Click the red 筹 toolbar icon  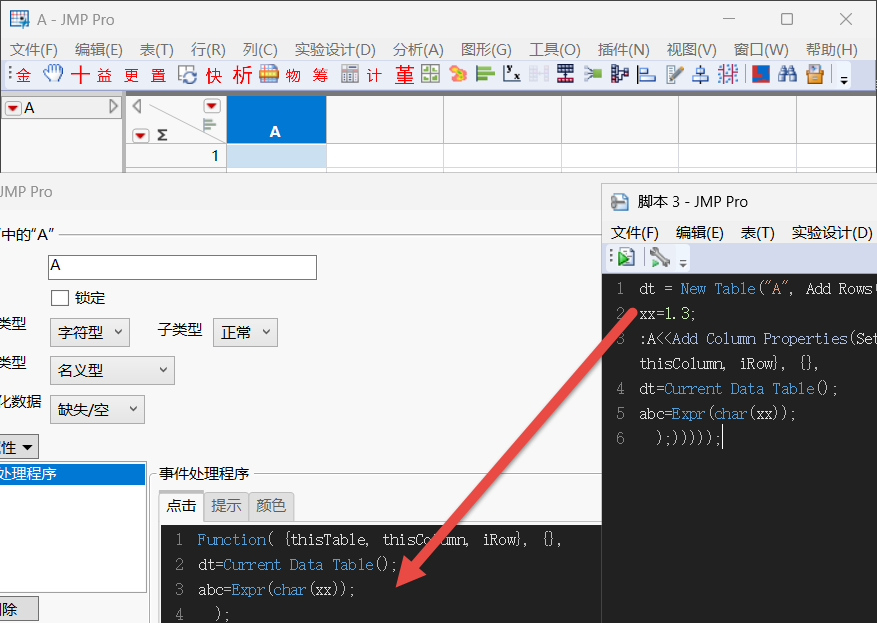[320, 75]
